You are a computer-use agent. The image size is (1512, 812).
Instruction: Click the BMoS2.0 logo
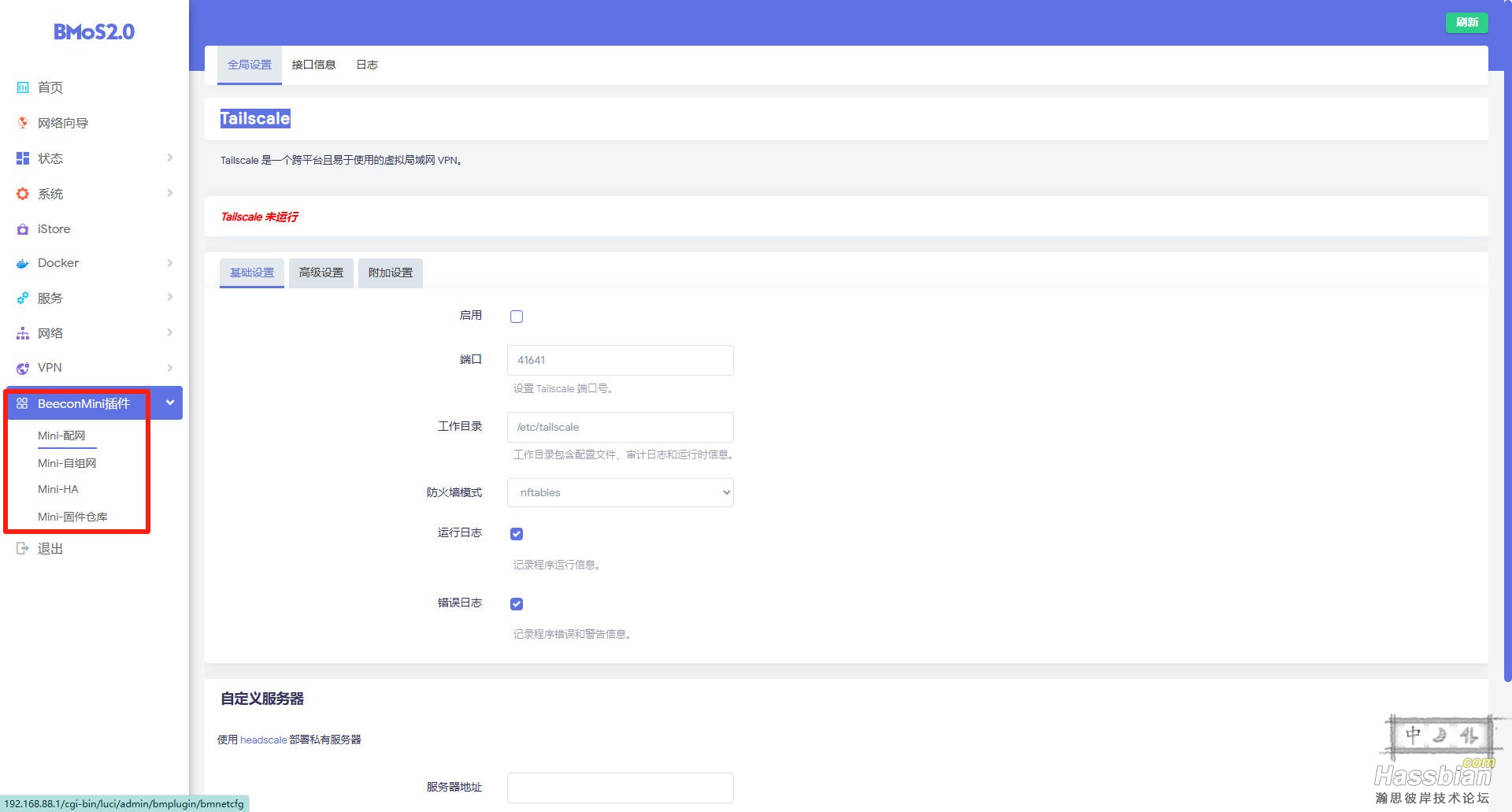(x=94, y=32)
